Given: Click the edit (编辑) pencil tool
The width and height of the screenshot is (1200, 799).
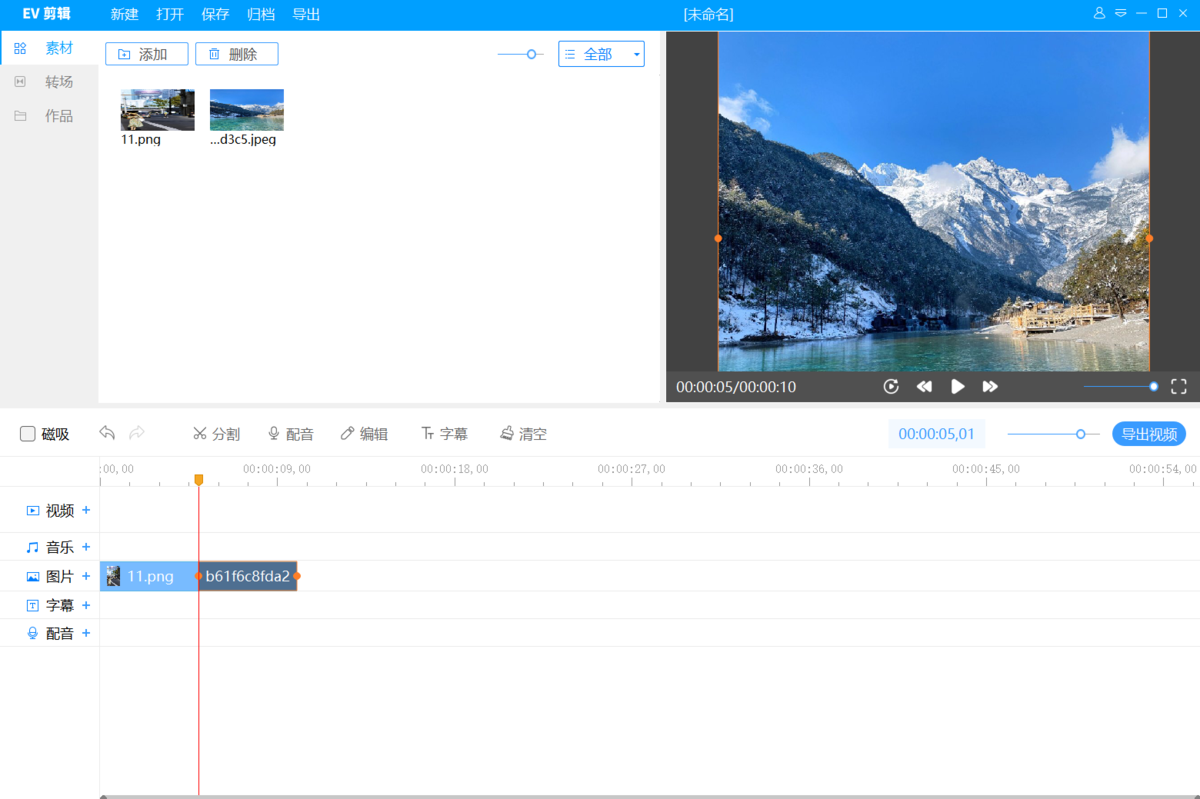Looking at the screenshot, I should coord(364,434).
